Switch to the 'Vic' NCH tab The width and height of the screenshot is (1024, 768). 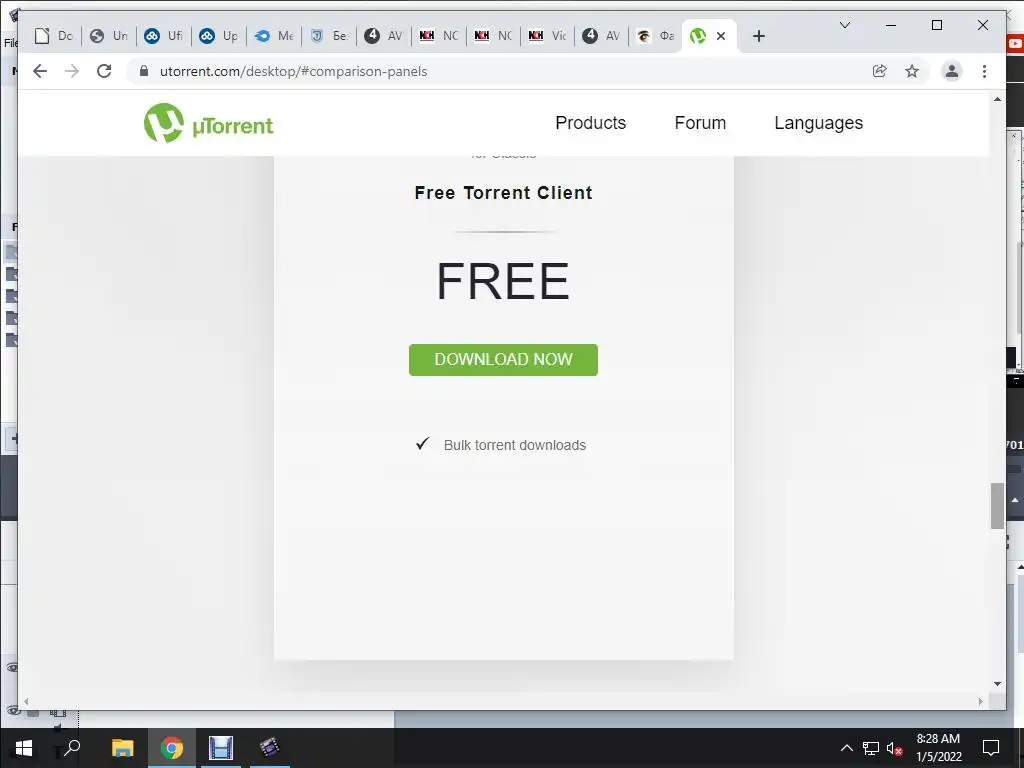(x=547, y=36)
